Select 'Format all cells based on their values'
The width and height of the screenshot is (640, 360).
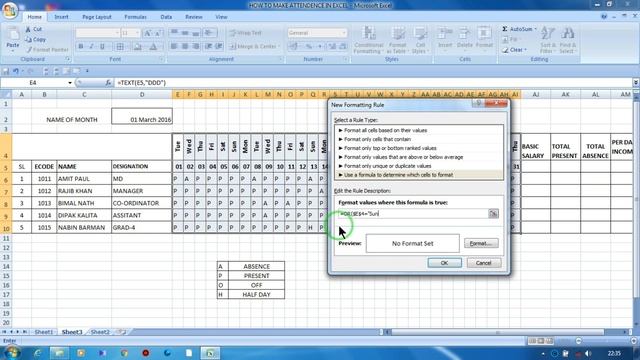click(419, 131)
